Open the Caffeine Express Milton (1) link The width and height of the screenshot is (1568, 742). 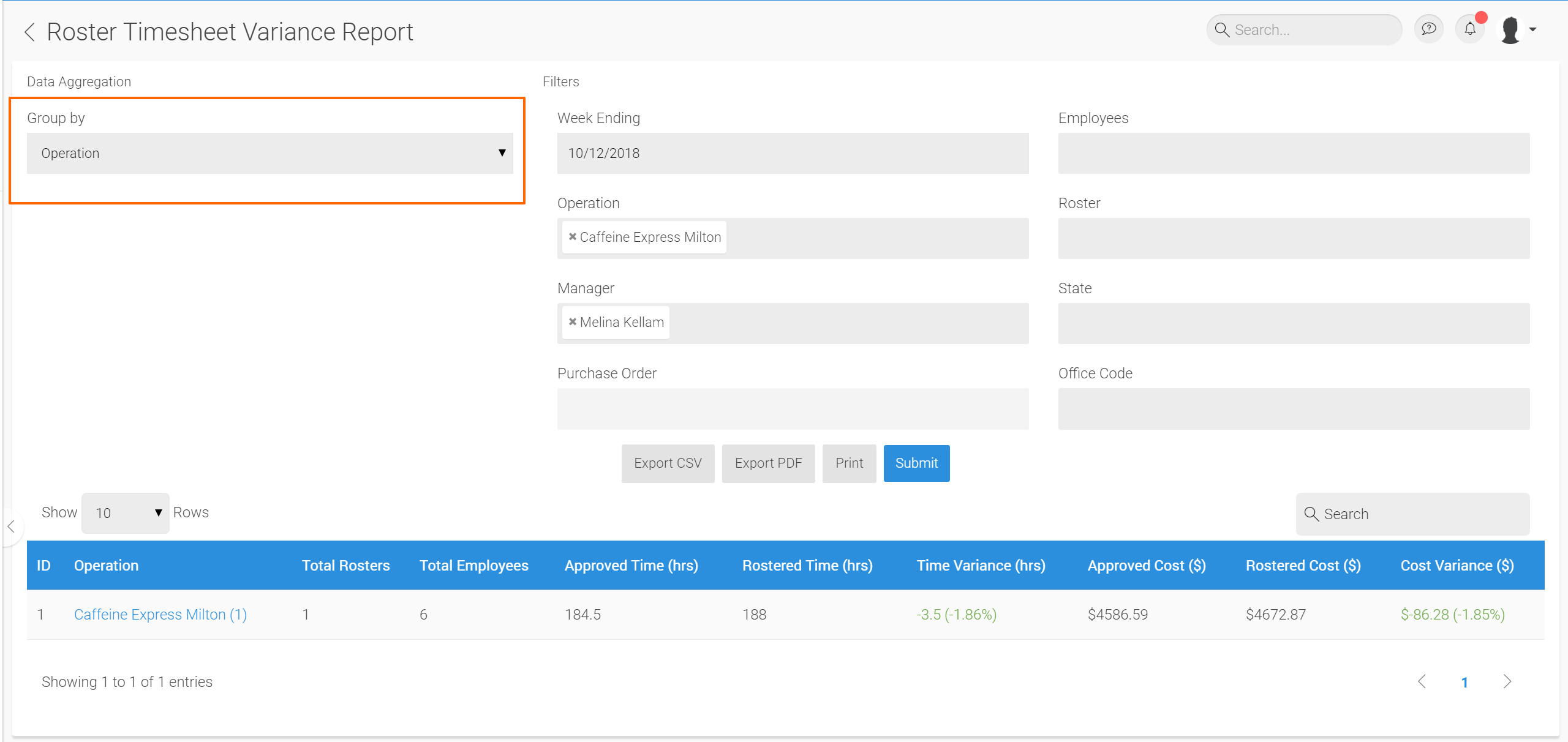click(160, 615)
